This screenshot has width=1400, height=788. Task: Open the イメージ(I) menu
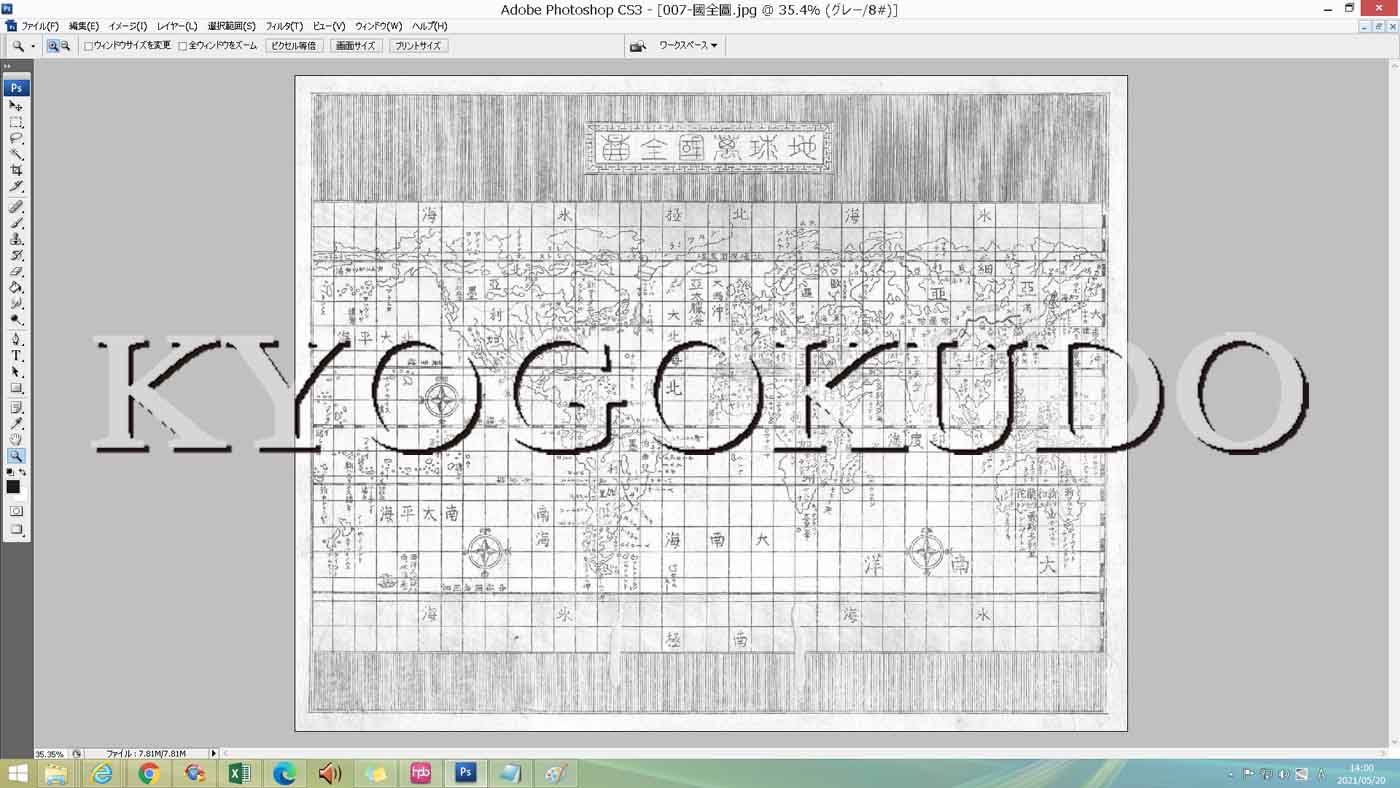pos(128,26)
